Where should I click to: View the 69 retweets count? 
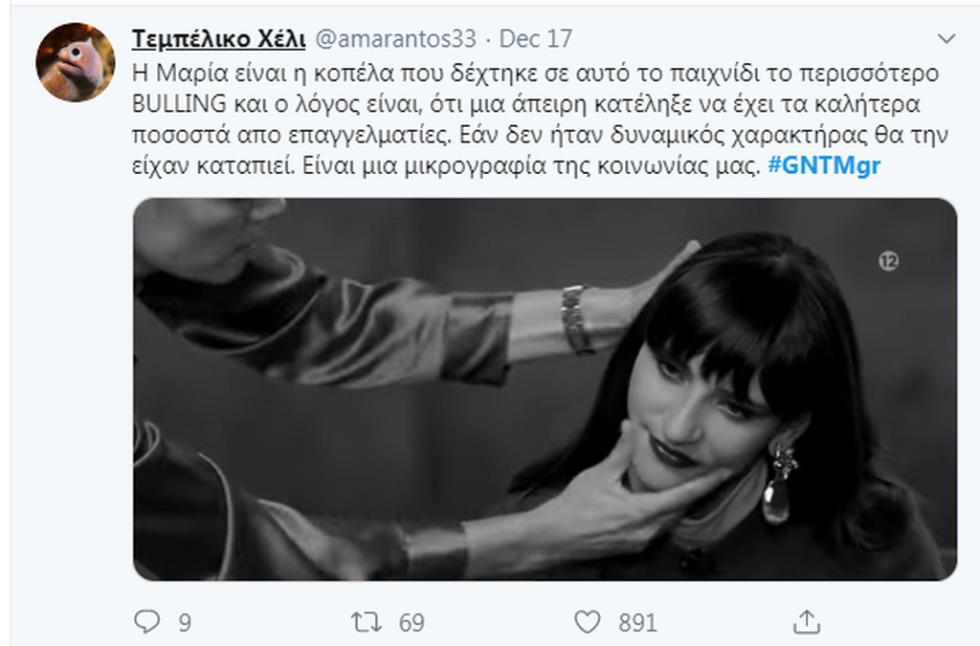click(x=411, y=623)
